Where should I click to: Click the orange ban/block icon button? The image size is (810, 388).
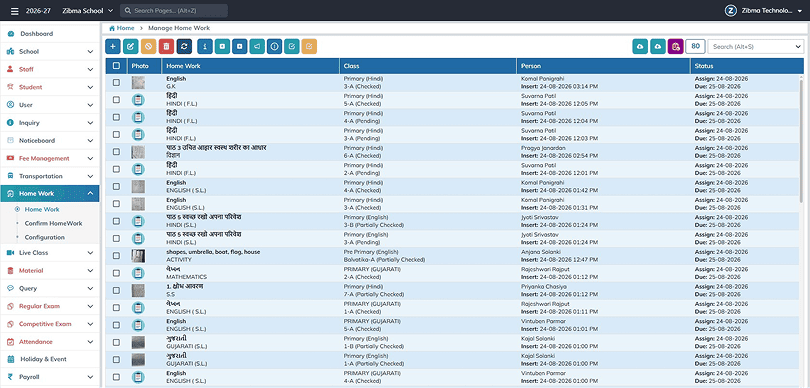point(149,46)
